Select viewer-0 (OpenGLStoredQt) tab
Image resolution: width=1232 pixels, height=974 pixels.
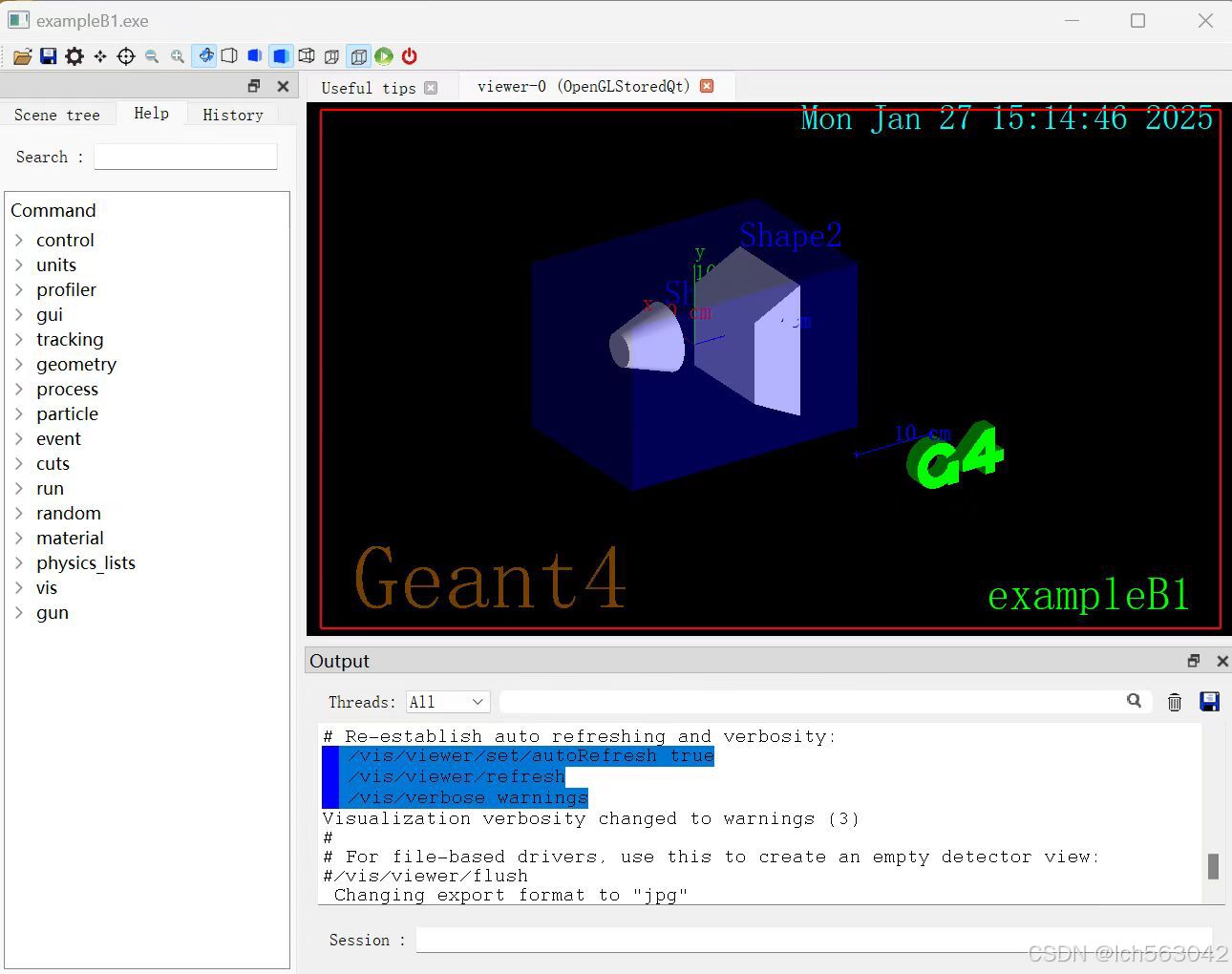point(584,86)
